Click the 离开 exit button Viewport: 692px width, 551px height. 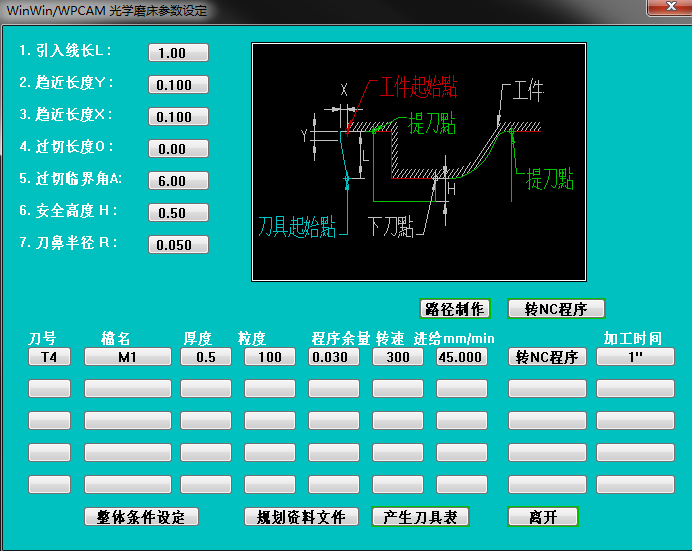(543, 517)
